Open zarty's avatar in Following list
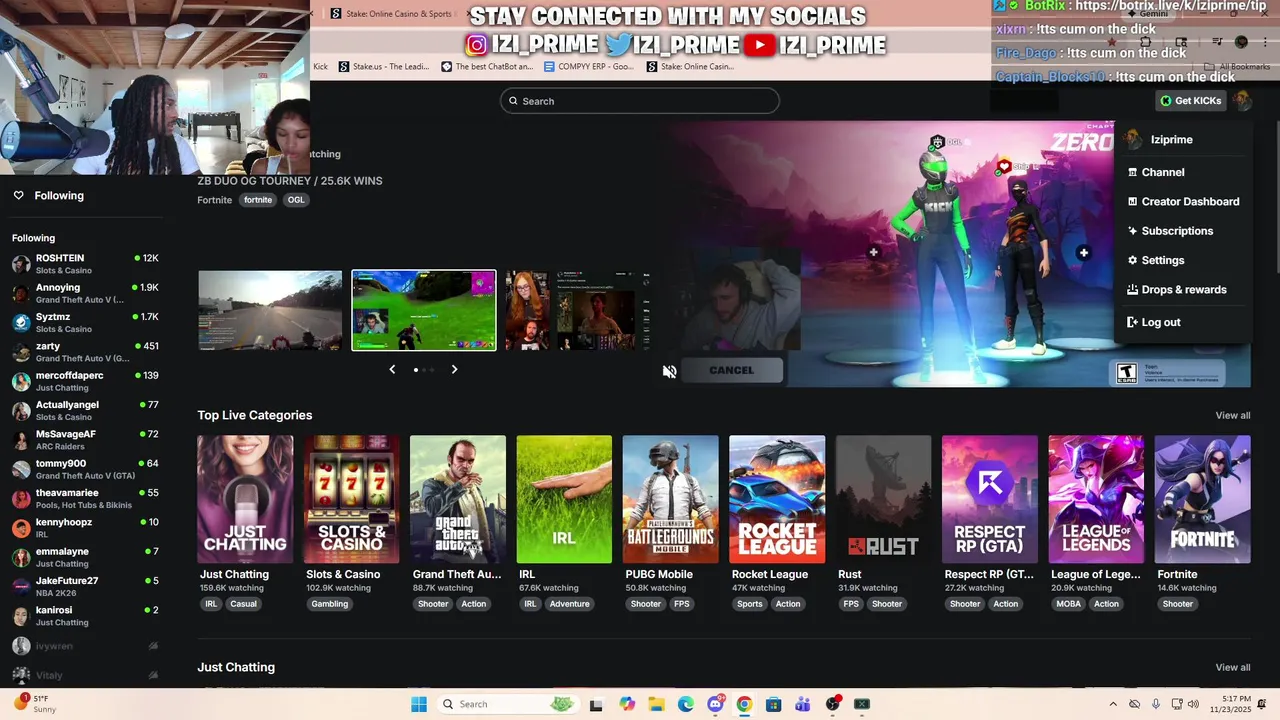The width and height of the screenshot is (1280, 720). (x=21, y=352)
